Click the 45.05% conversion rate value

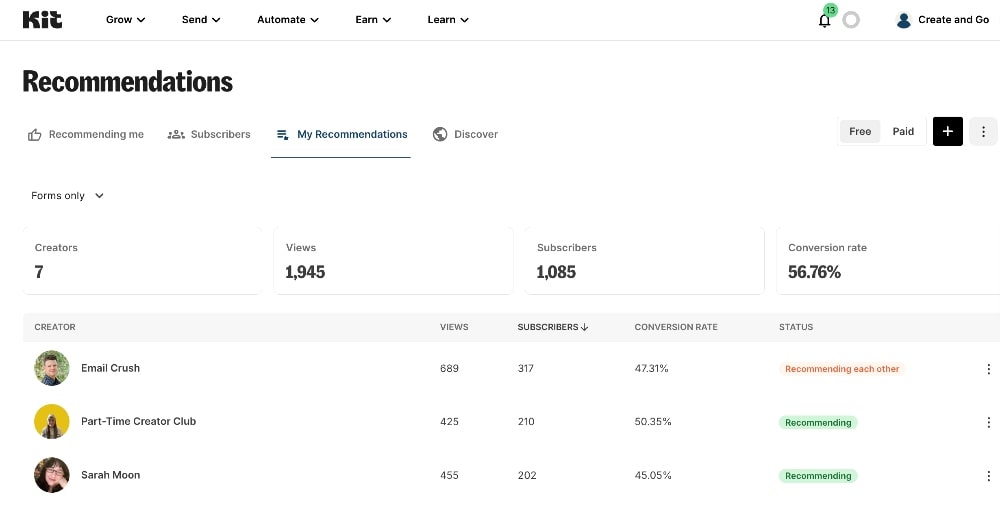point(653,476)
